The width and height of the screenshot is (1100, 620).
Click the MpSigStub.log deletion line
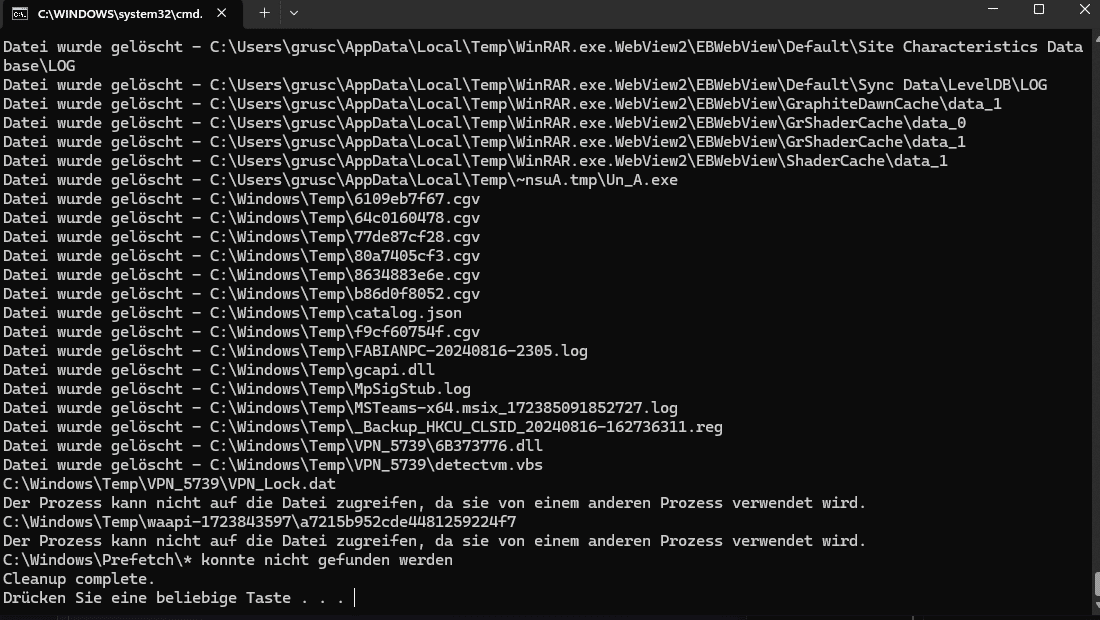click(x=236, y=389)
